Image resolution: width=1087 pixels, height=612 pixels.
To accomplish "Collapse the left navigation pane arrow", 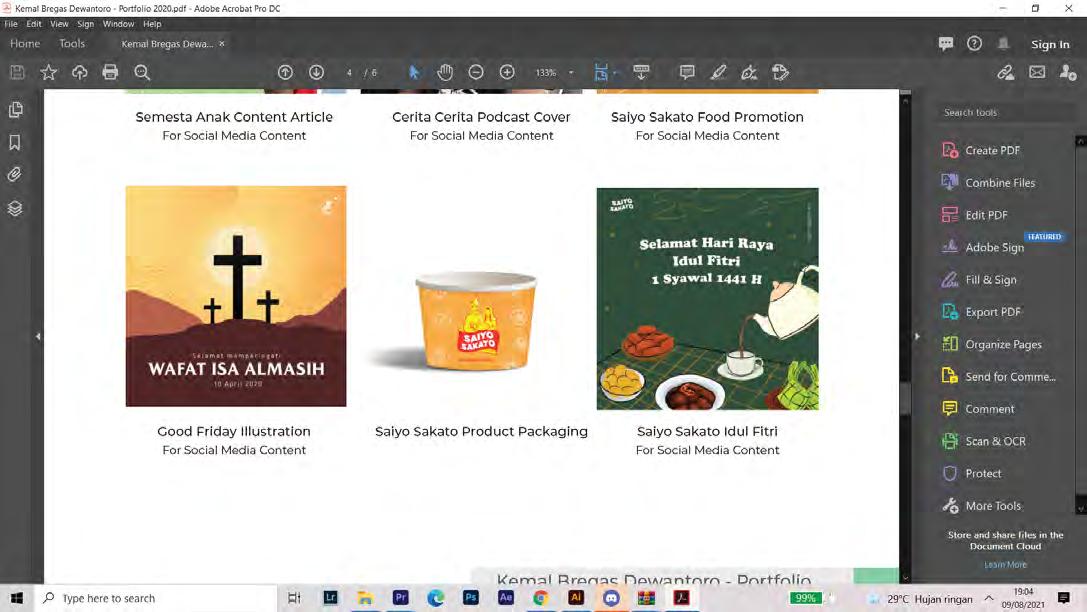I will [38, 336].
